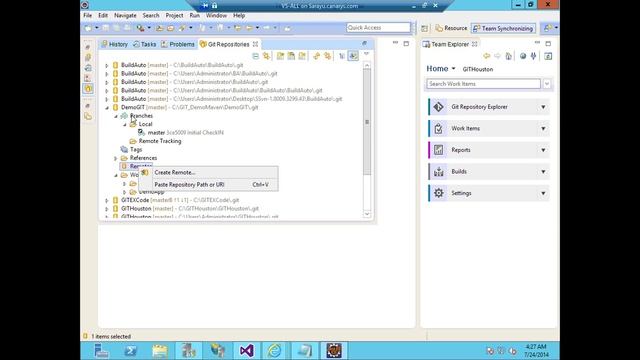Click the Builds icon in Team Explorer

click(x=439, y=172)
